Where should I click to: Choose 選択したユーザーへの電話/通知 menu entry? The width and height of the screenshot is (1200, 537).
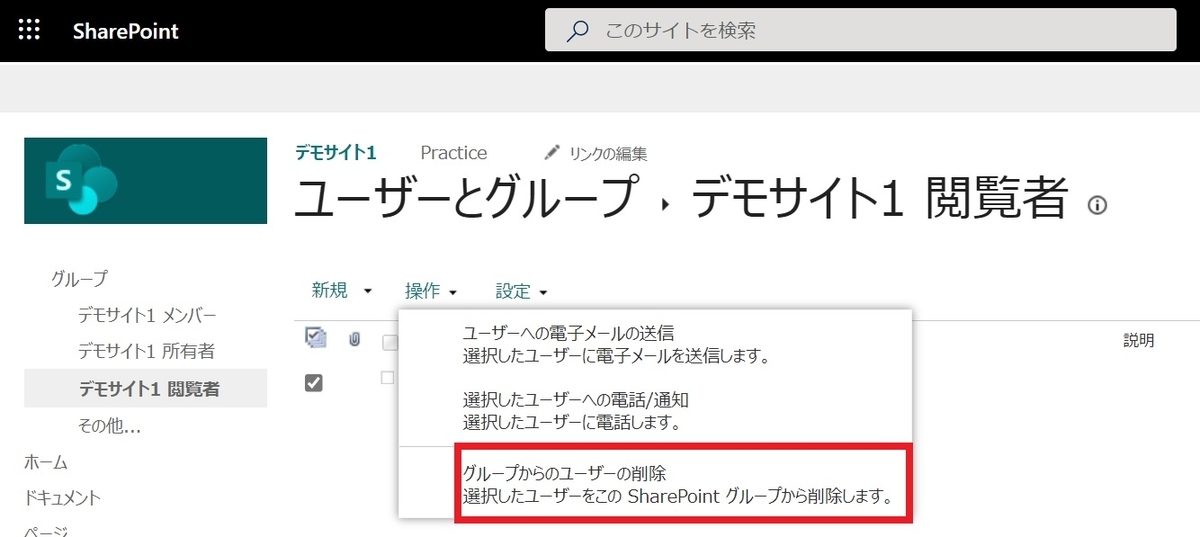[x=655, y=411]
